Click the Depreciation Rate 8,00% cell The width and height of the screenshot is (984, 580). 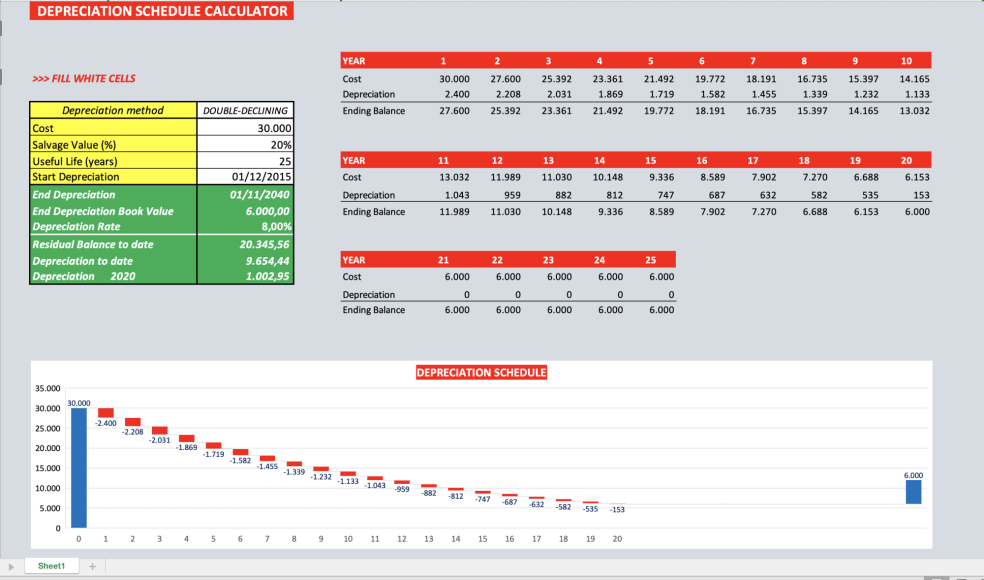point(245,227)
